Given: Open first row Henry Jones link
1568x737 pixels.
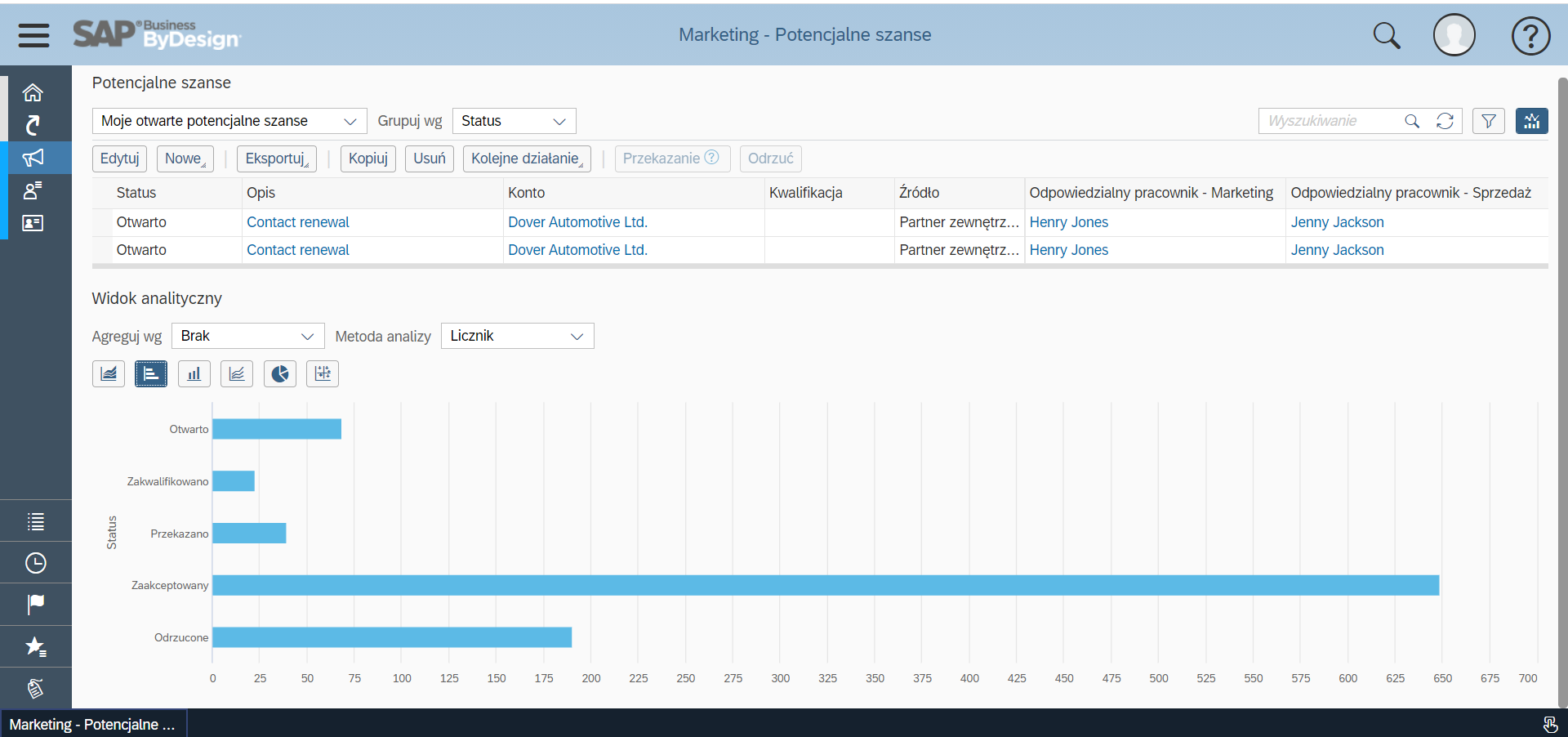Looking at the screenshot, I should click(1069, 222).
